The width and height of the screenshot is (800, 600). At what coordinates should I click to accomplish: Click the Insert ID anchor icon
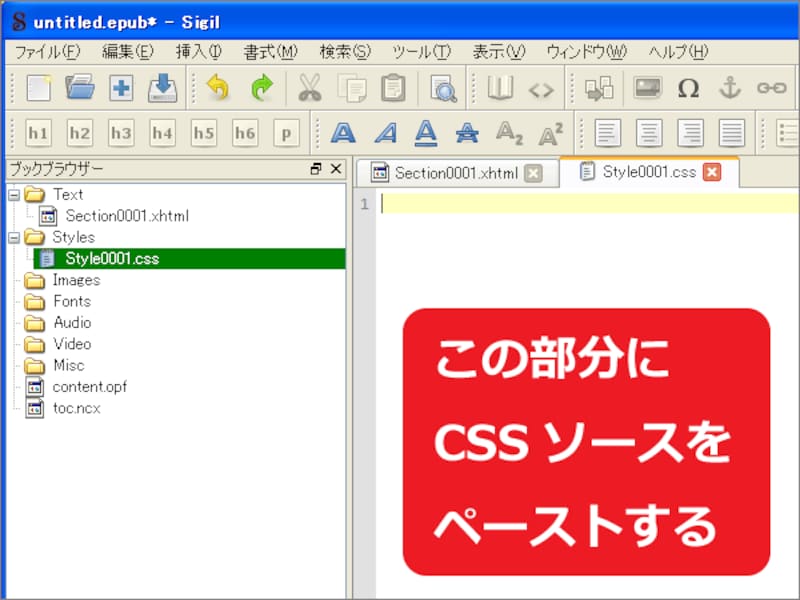point(731,88)
